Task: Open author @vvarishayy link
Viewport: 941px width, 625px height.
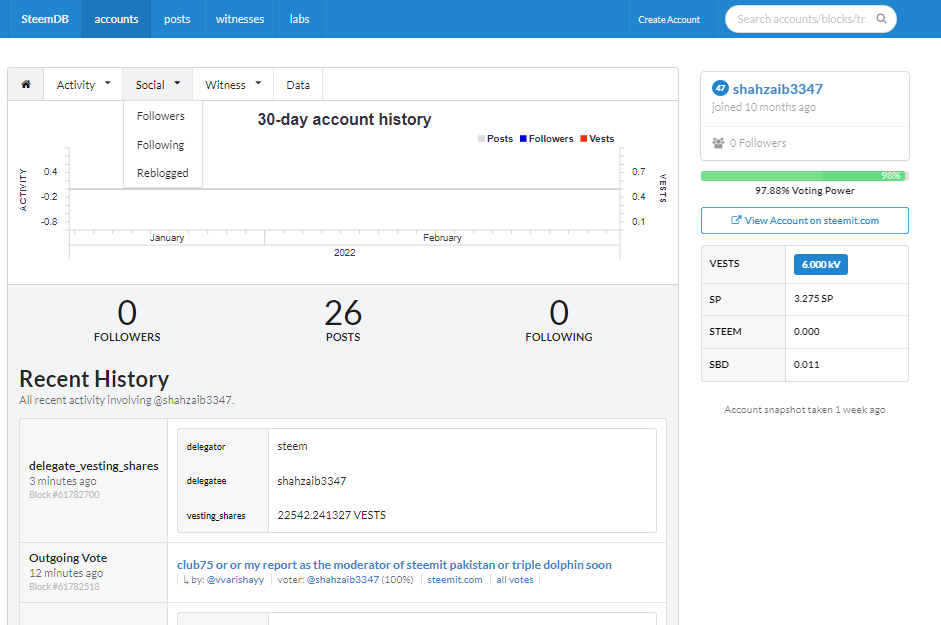Action: (x=235, y=580)
